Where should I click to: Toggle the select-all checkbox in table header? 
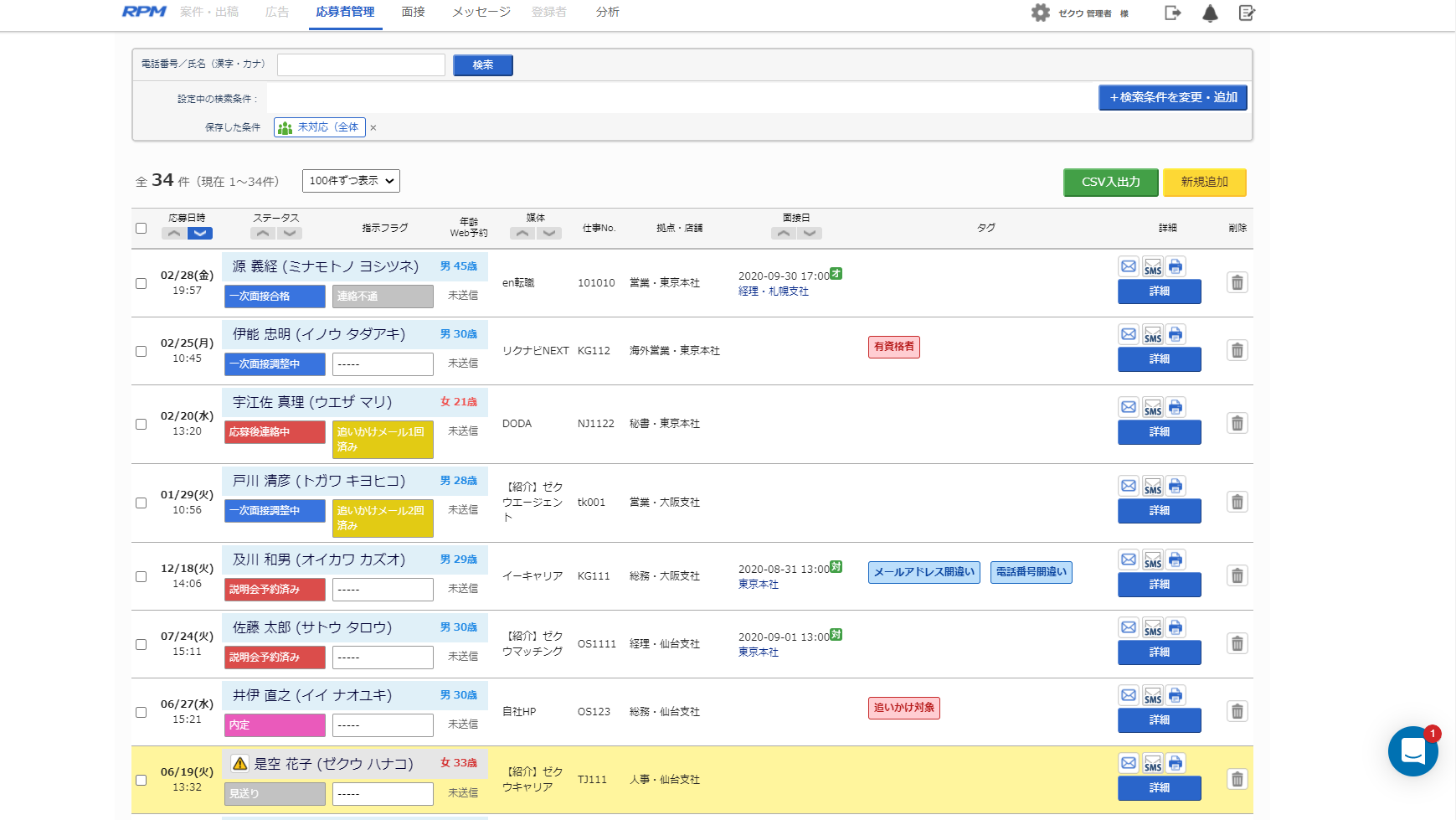point(141,228)
